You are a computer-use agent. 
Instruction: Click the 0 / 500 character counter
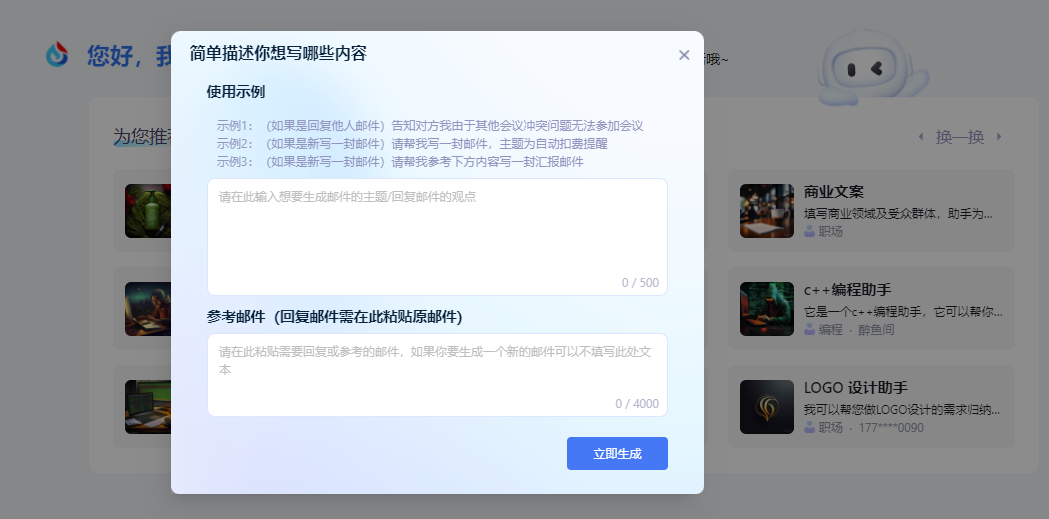[640, 282]
